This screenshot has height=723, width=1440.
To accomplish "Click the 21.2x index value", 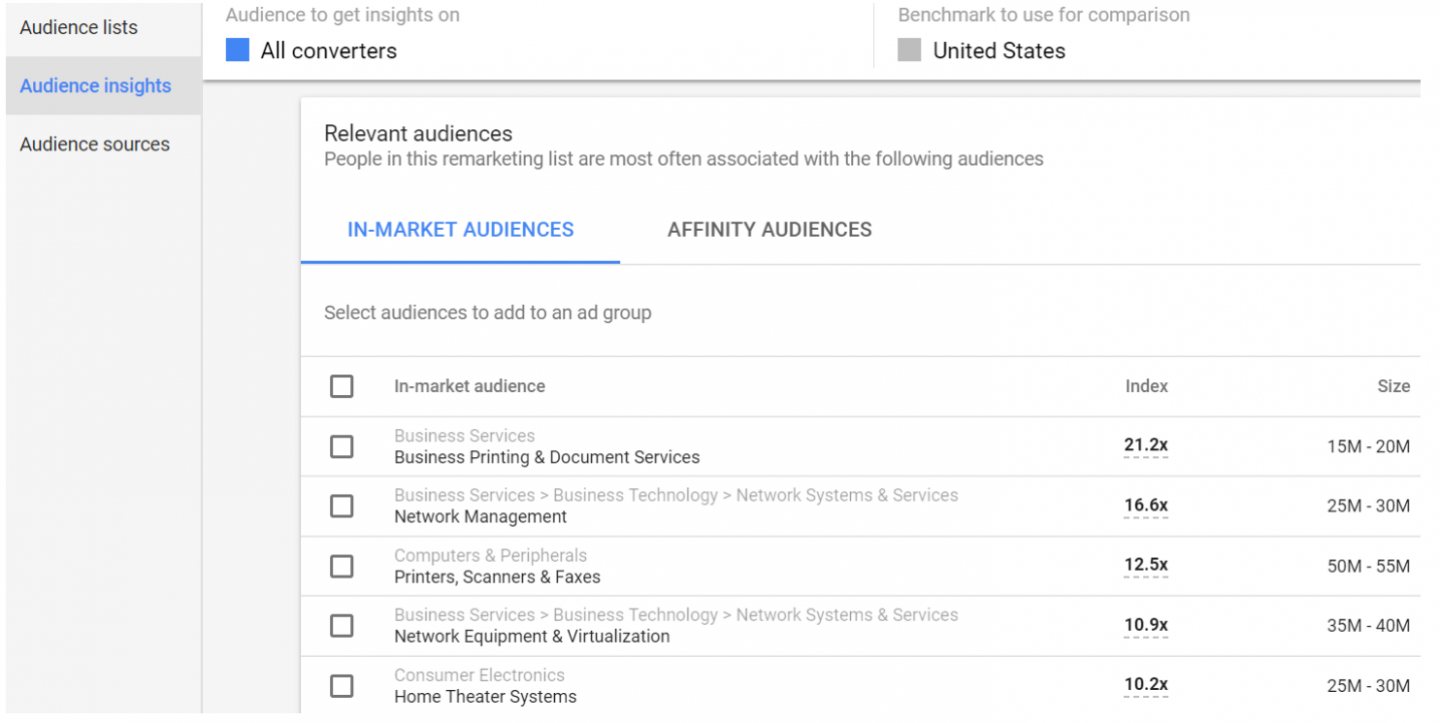I will pyautogui.click(x=1146, y=446).
